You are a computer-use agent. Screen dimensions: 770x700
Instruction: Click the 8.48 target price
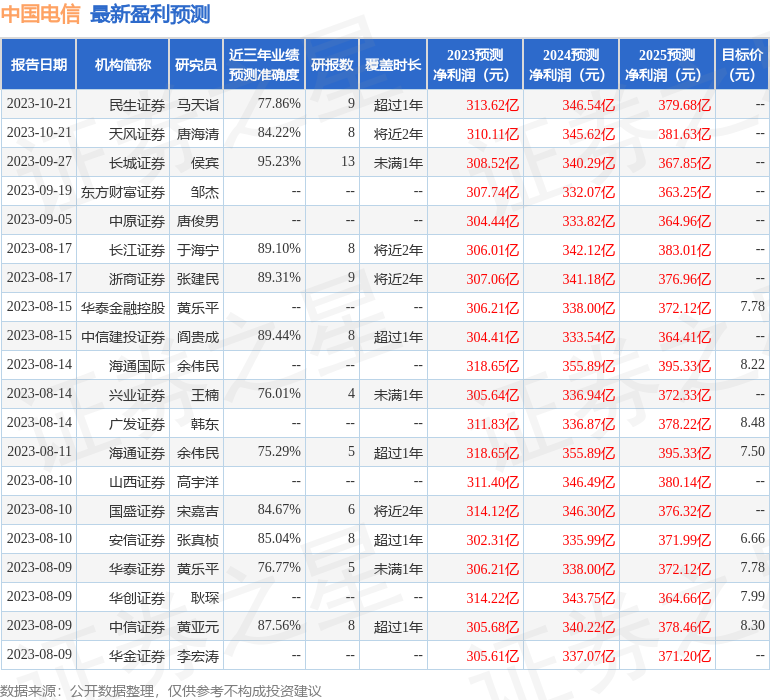(x=752, y=422)
